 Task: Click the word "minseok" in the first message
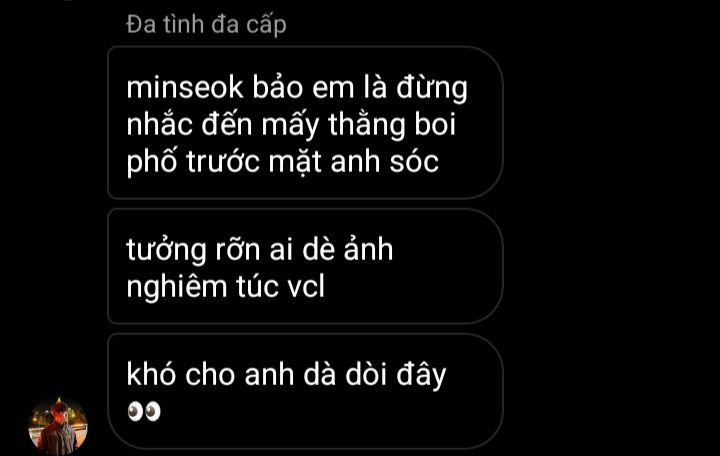coord(185,87)
